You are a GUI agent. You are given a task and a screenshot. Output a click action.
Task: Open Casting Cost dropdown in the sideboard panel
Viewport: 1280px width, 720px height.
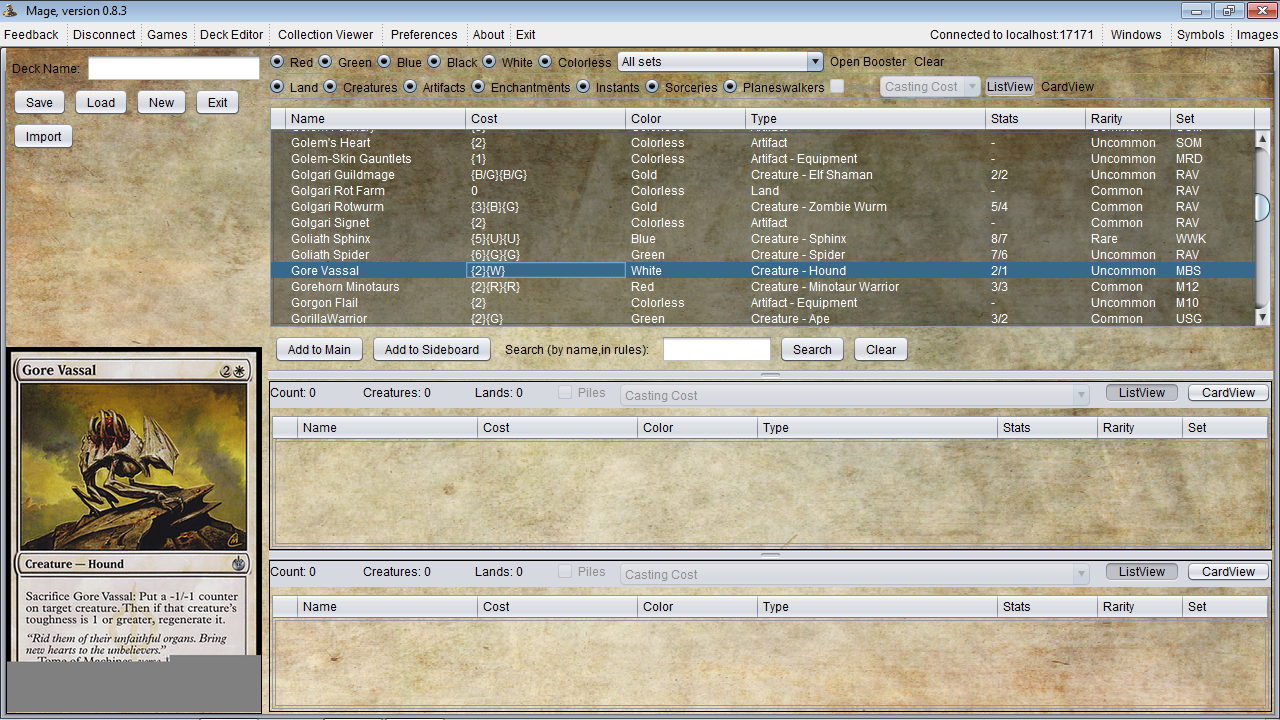tap(855, 574)
